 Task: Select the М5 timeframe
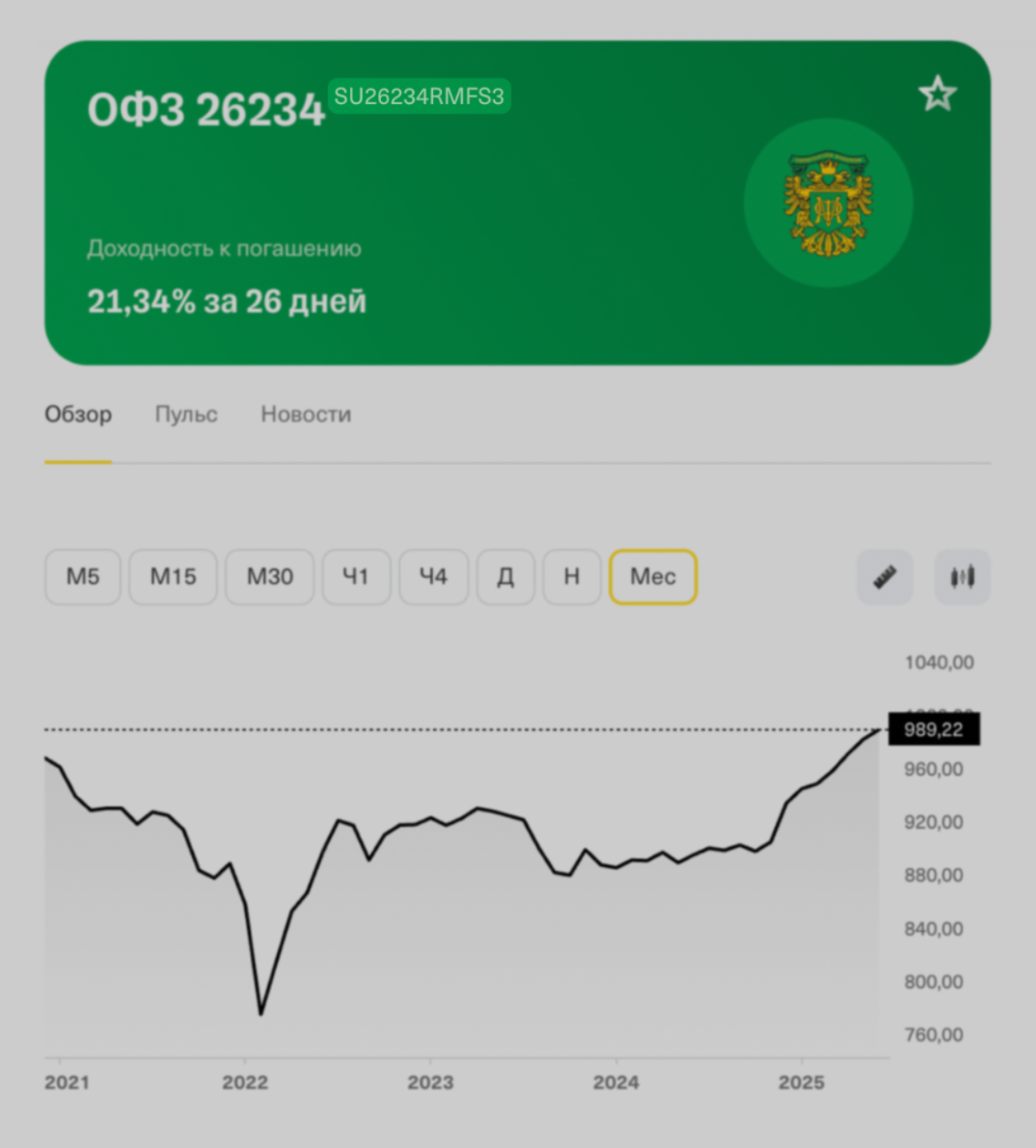pos(82,576)
